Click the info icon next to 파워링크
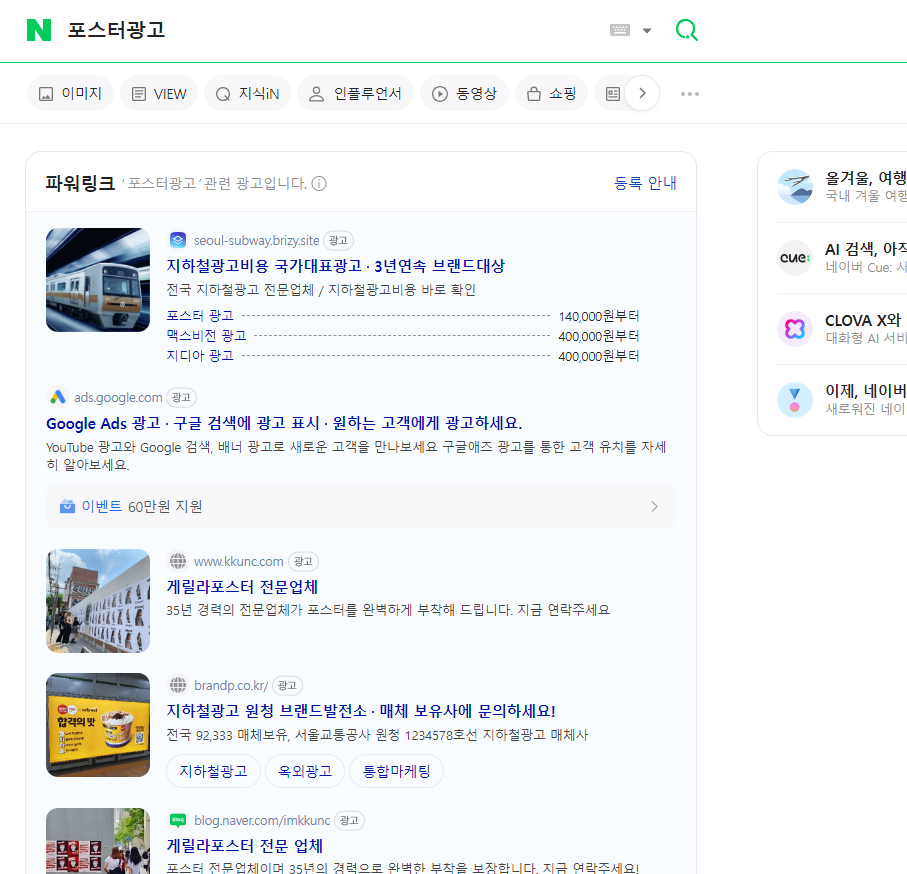 click(319, 183)
